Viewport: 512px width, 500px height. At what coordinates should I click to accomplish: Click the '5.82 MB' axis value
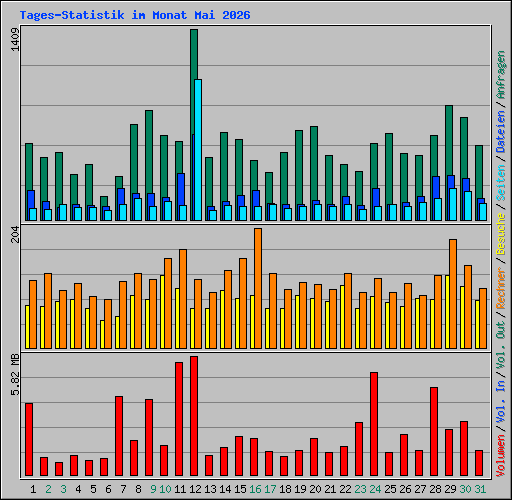coord(15,375)
